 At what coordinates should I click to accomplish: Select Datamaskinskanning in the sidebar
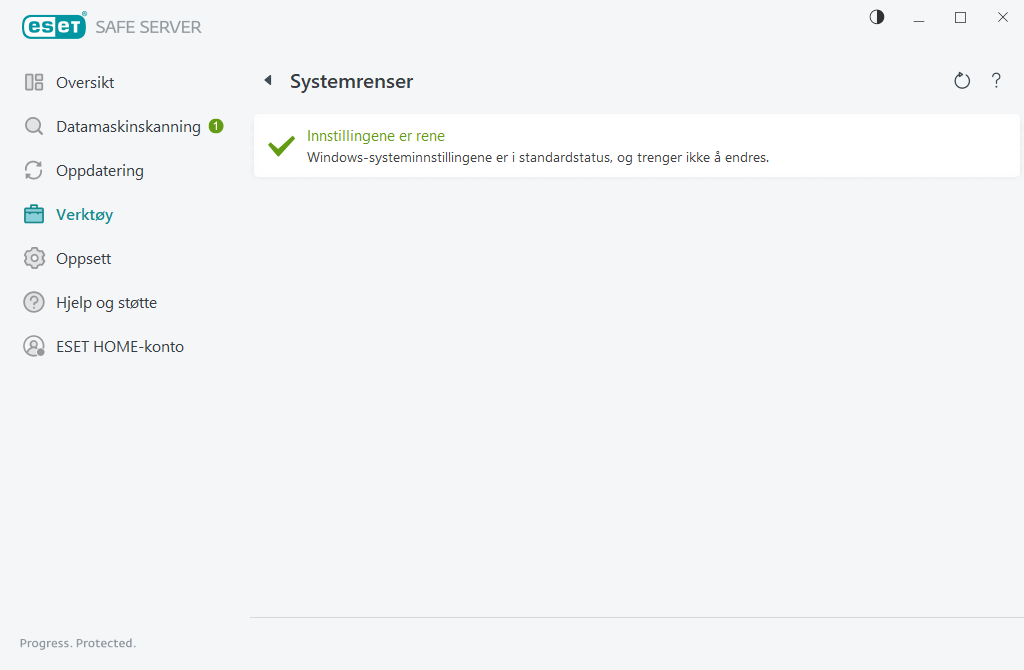pos(128,127)
